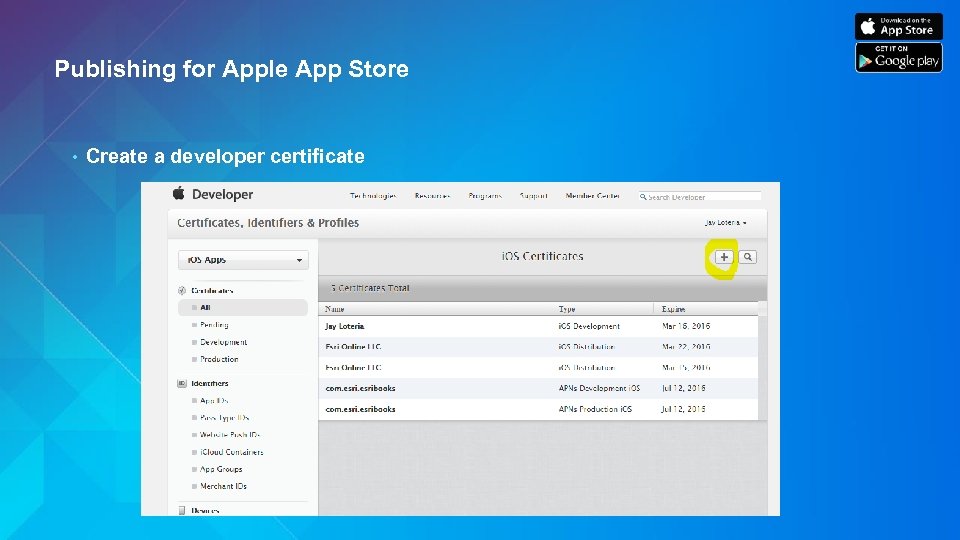
Task: Open the Programs menu
Action: 485,196
